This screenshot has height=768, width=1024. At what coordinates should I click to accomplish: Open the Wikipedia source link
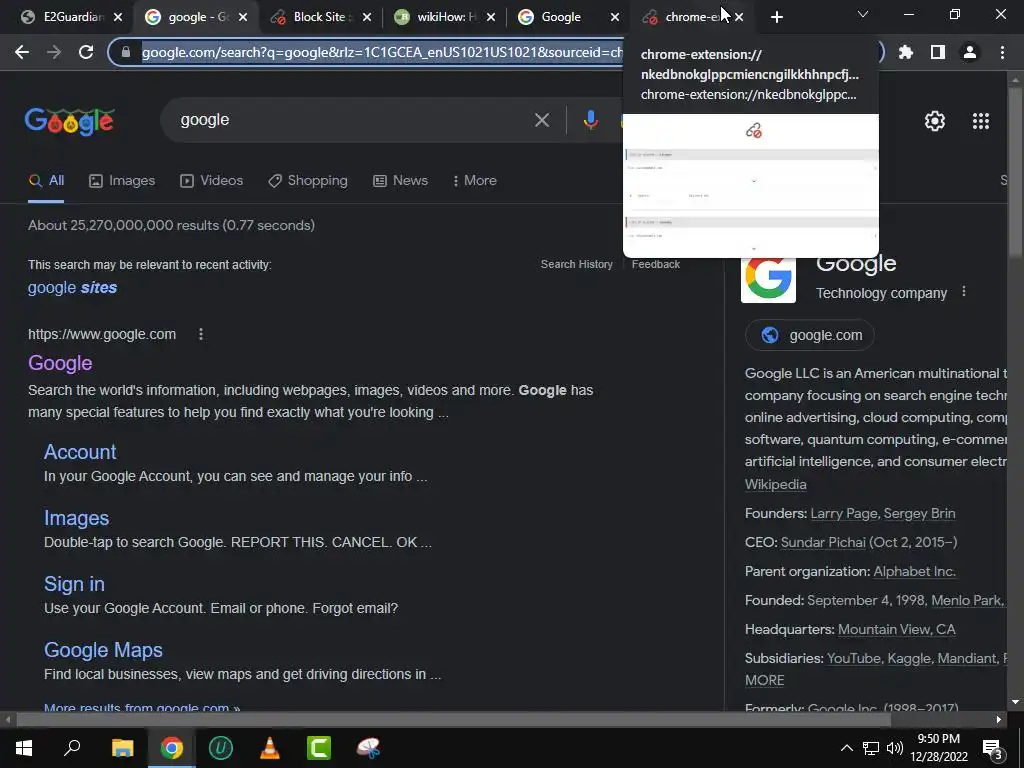click(x=776, y=485)
